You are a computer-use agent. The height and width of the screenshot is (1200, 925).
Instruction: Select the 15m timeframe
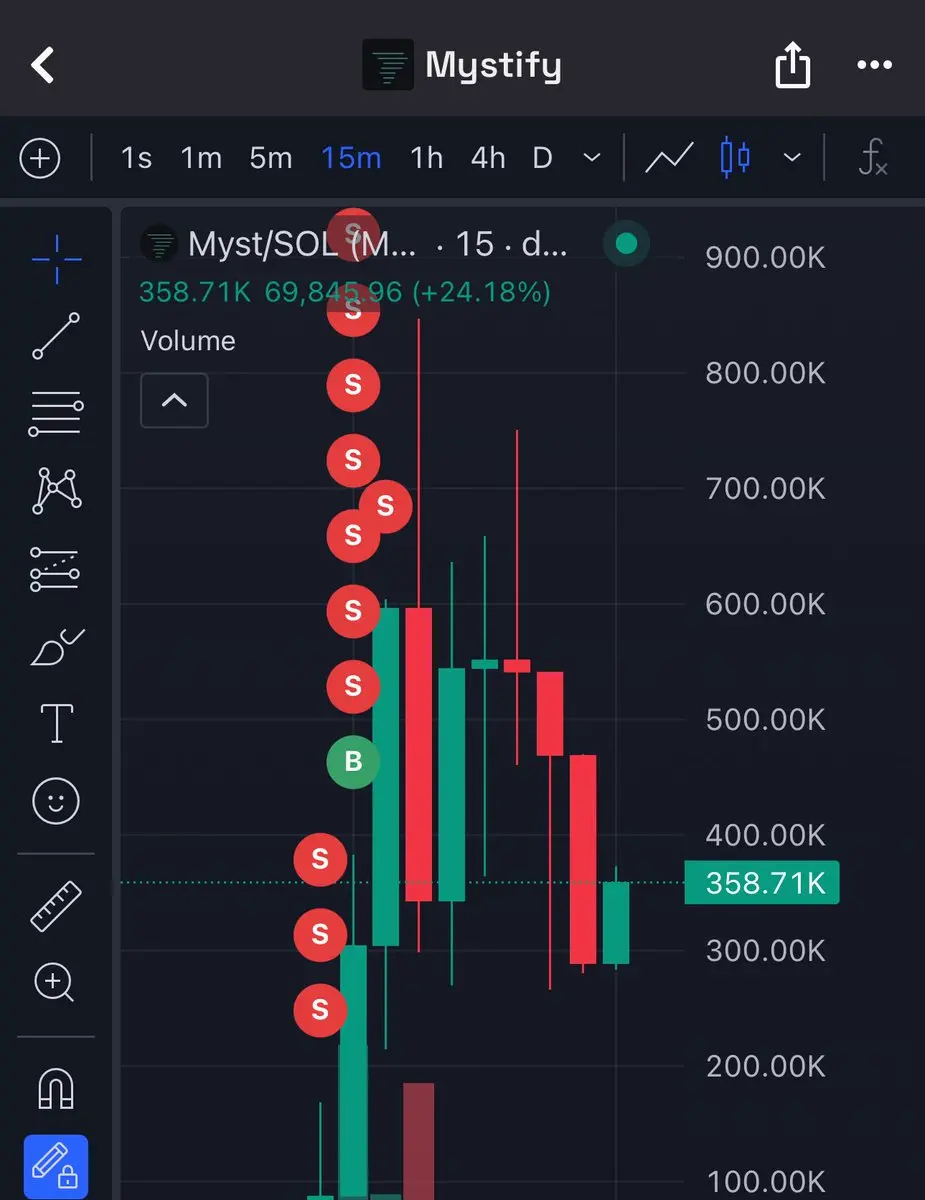(351, 158)
